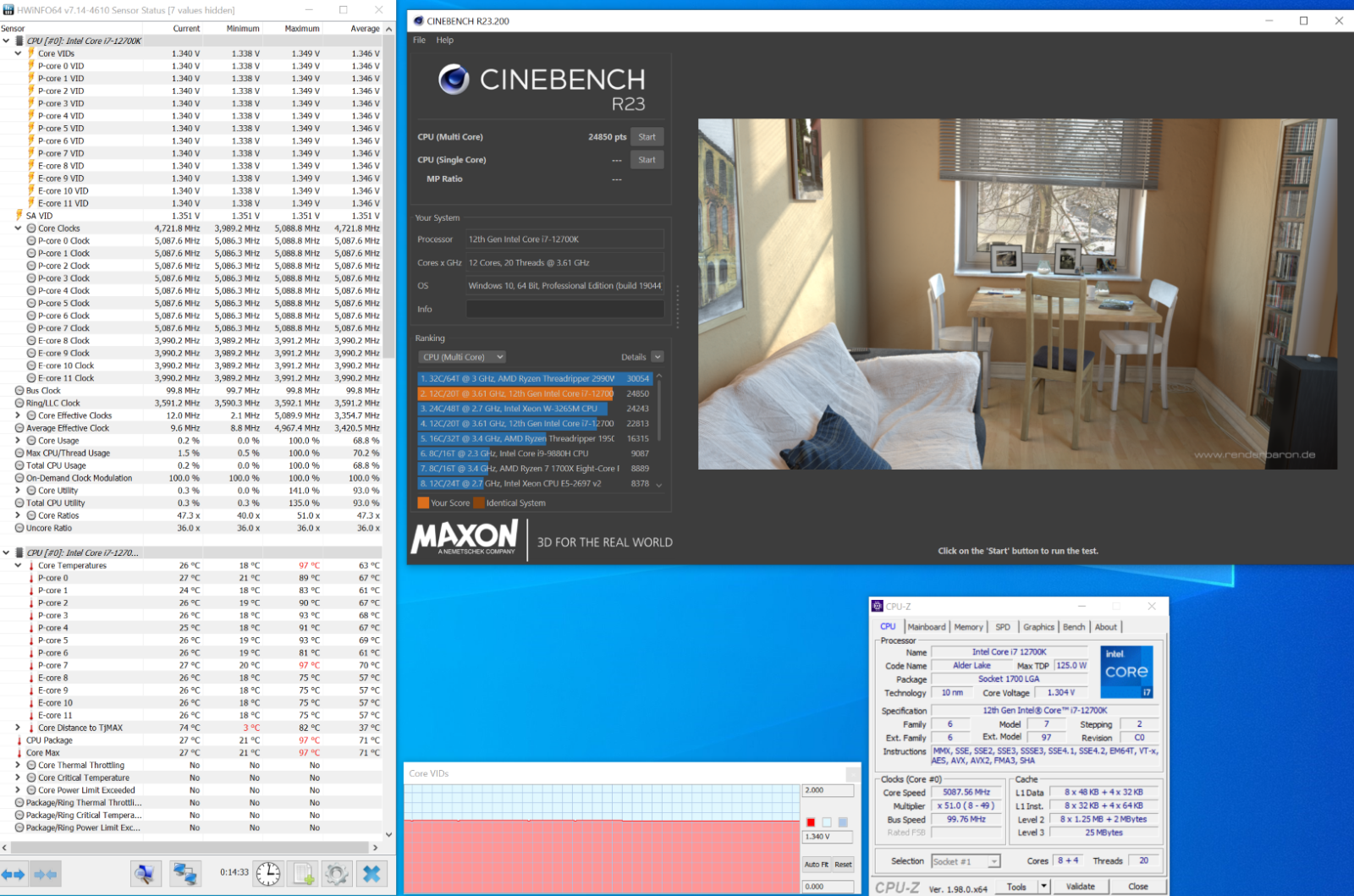The height and width of the screenshot is (896, 1354).
Task: Open the Help menu in Cinebench
Action: tap(445, 40)
